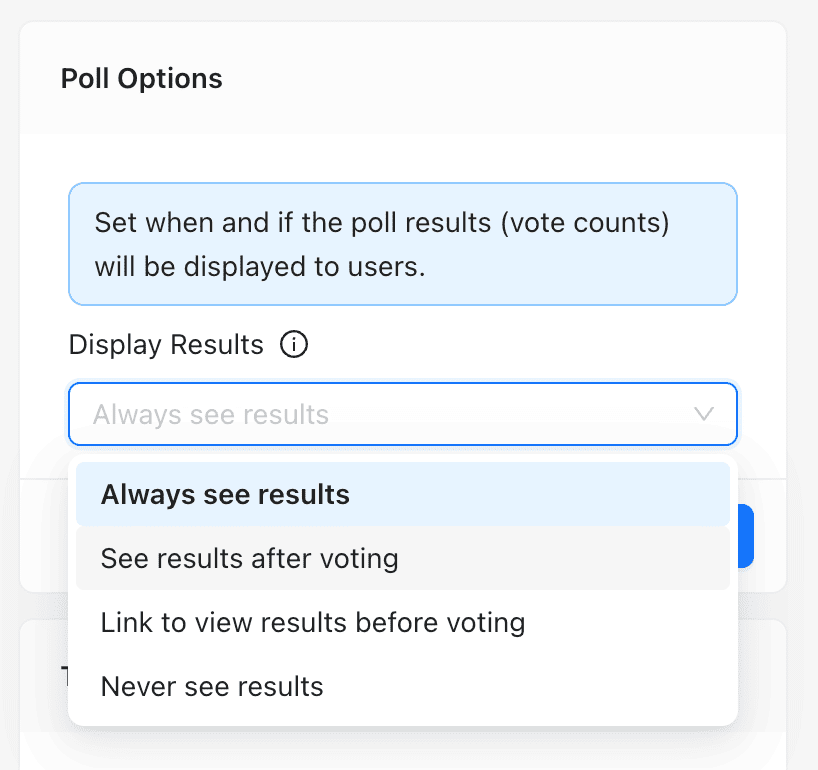The height and width of the screenshot is (770, 818).
Task: Click the info icon beside Display Results
Action: (x=294, y=345)
